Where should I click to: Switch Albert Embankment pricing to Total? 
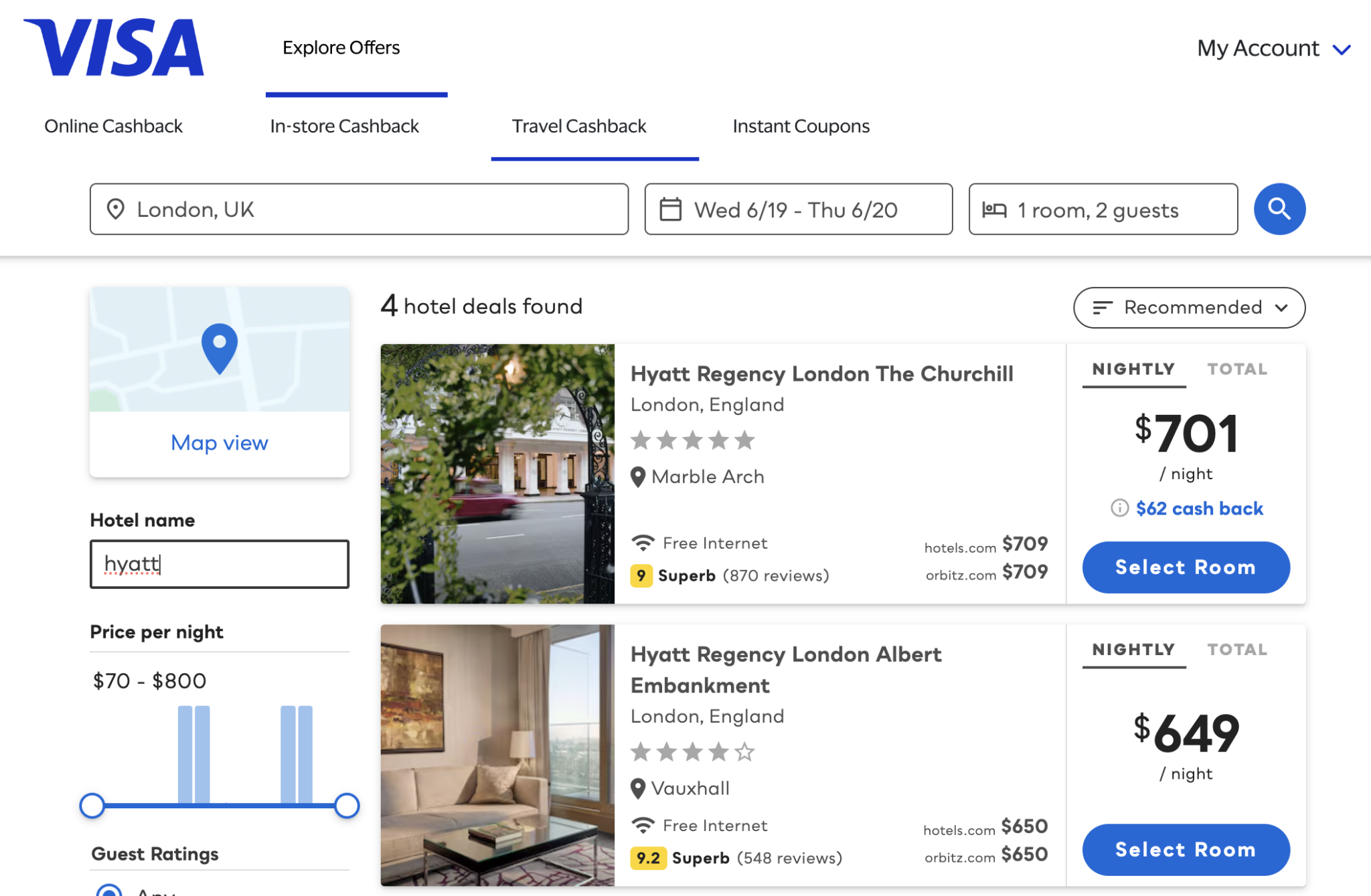1236,649
